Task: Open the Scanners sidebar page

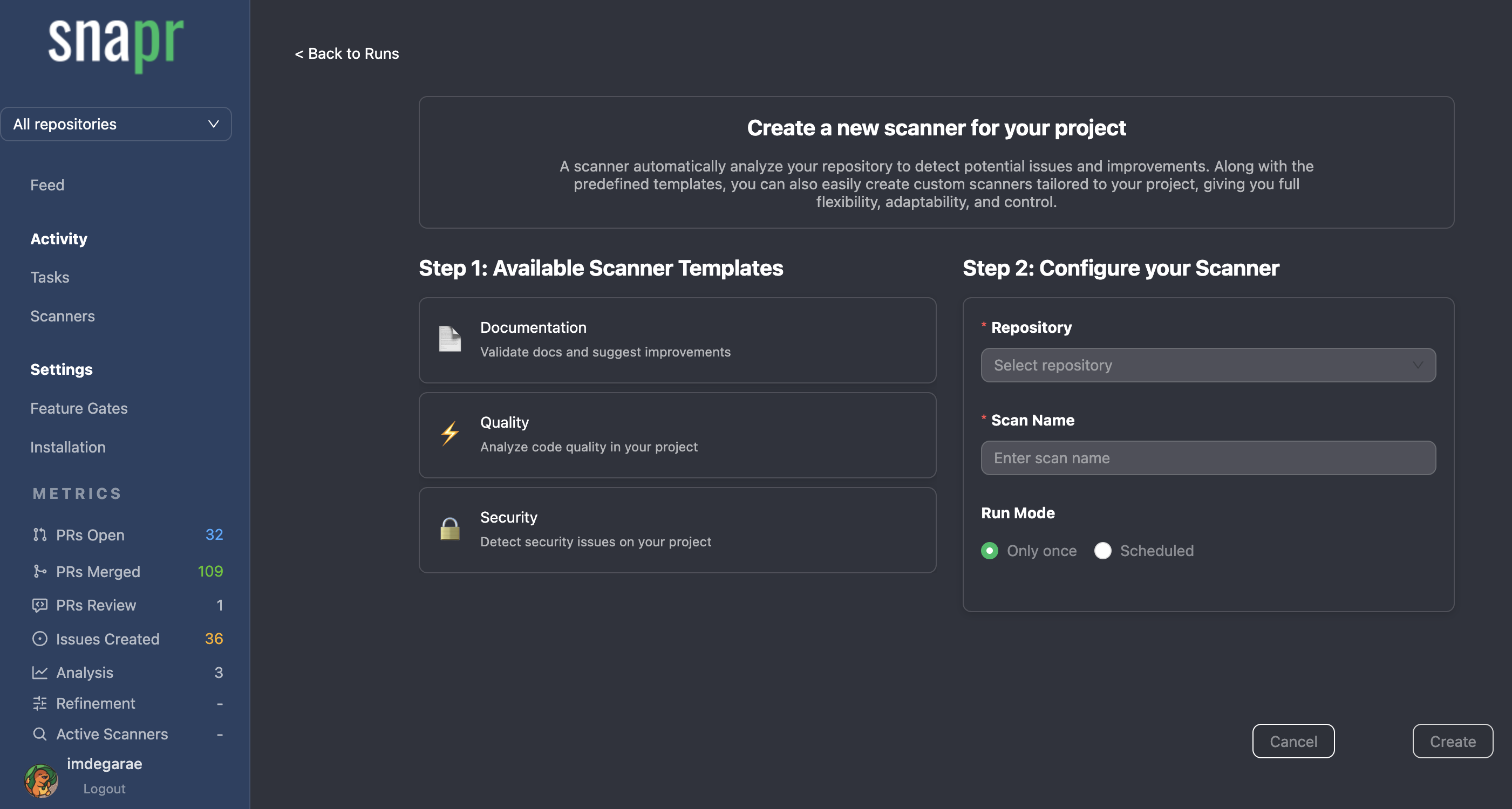Action: [x=62, y=316]
